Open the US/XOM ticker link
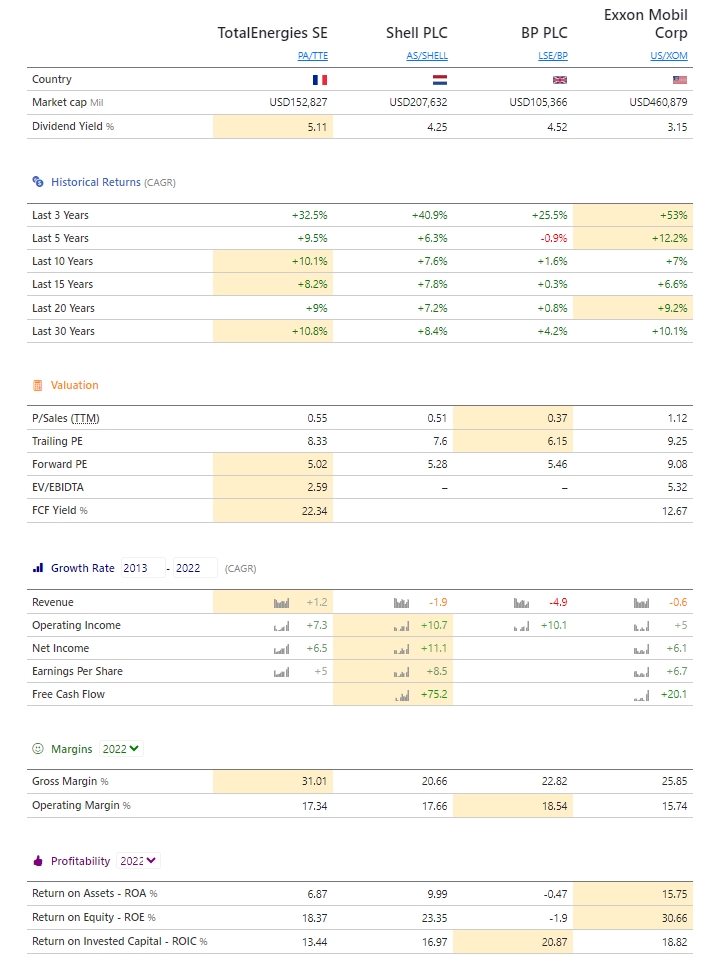 point(670,56)
